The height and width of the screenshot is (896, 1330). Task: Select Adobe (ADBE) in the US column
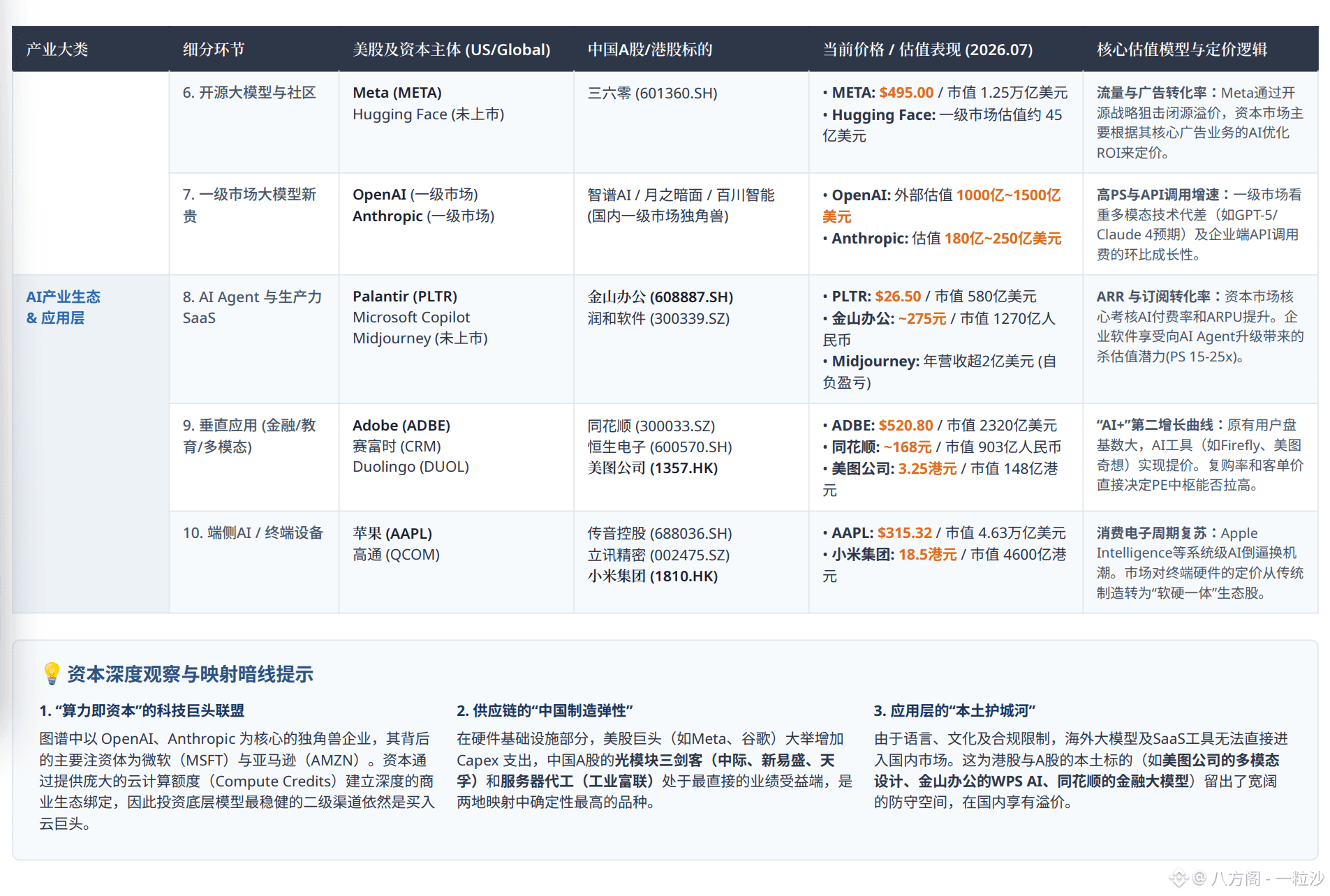point(401,426)
